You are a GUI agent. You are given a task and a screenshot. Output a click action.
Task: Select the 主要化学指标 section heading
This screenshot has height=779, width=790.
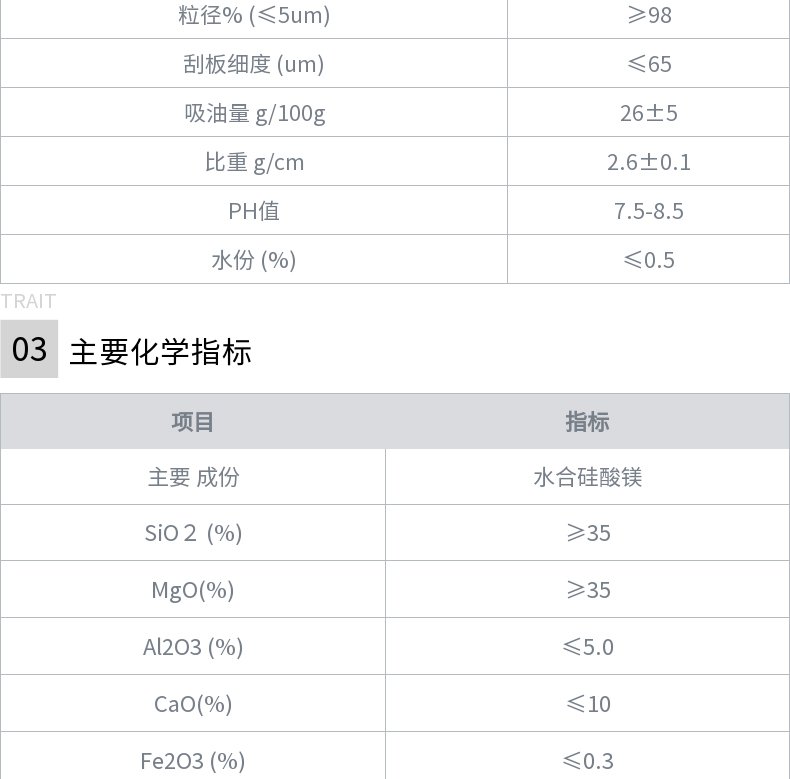(160, 351)
